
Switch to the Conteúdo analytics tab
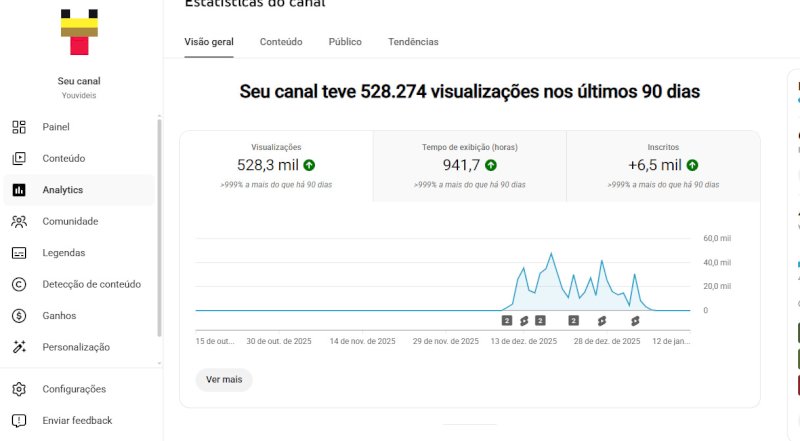click(281, 42)
